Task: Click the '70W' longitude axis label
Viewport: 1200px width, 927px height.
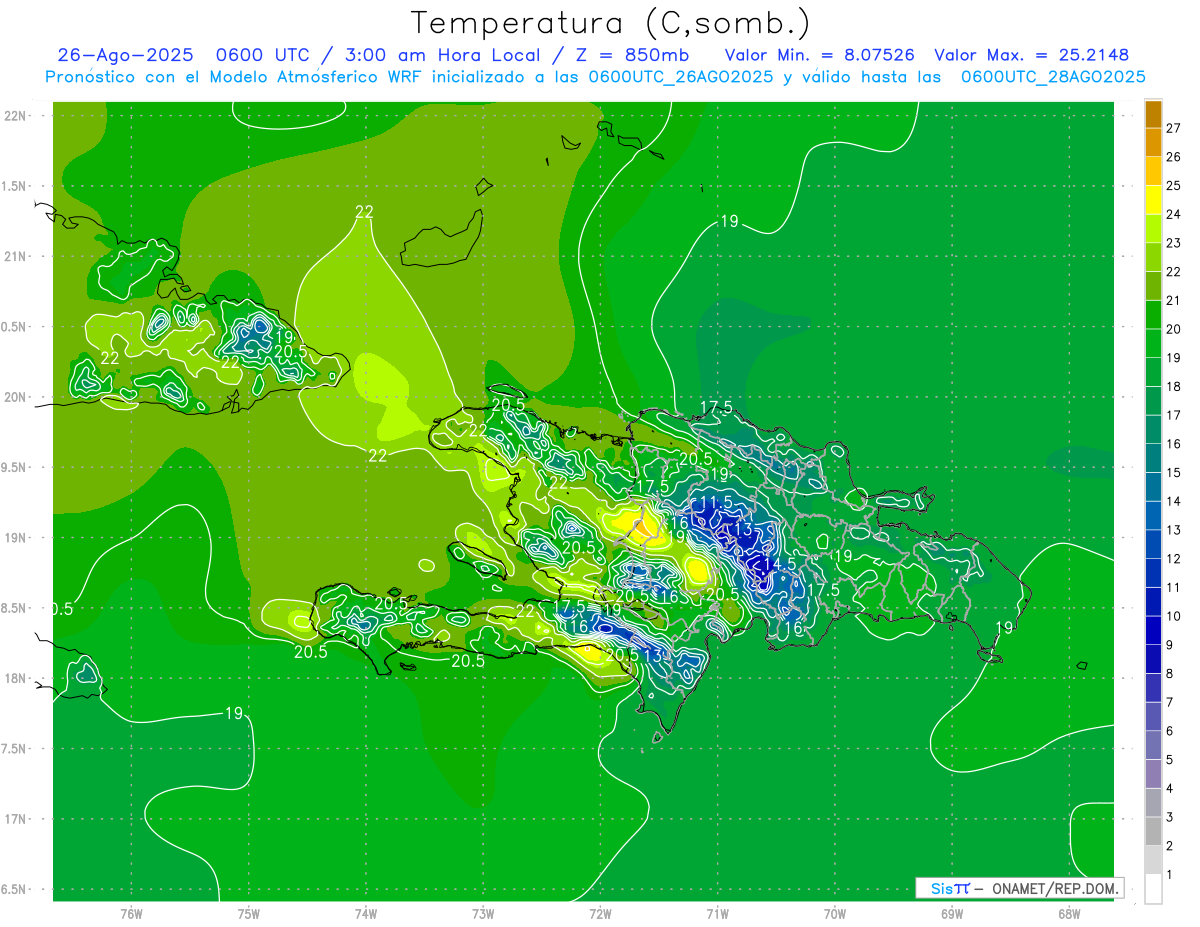Action: point(835,913)
